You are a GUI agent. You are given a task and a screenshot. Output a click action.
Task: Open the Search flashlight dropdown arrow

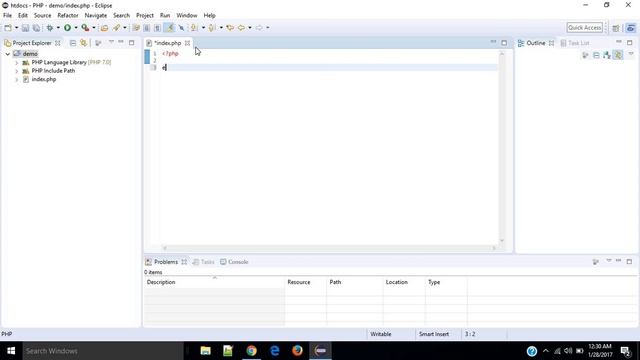[x=125, y=28]
